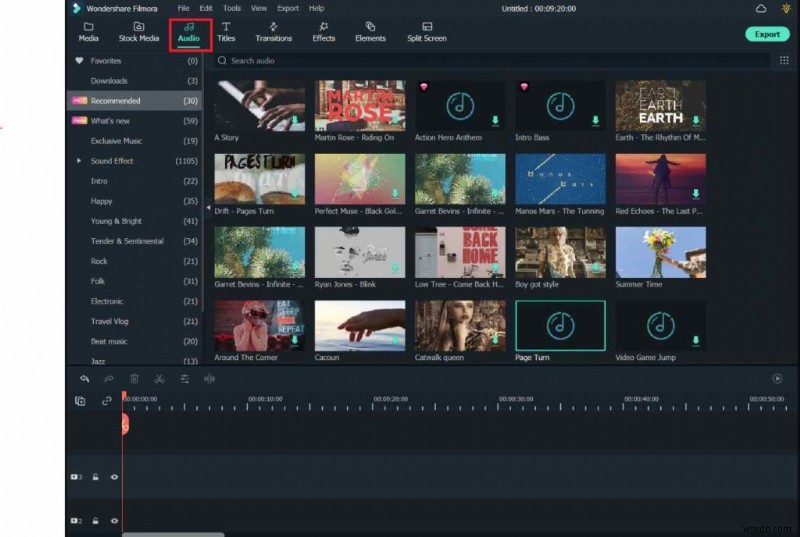Undo the last action in timeline toolbar
The width and height of the screenshot is (800, 537).
click(x=84, y=379)
